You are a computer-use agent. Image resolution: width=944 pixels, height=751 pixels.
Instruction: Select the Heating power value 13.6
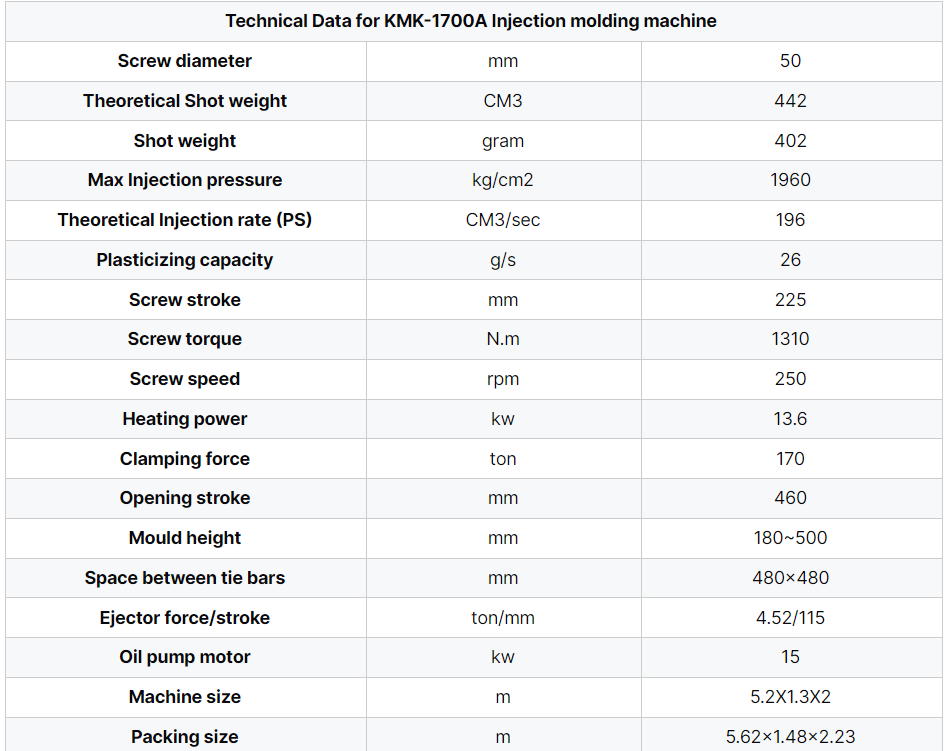(790, 419)
